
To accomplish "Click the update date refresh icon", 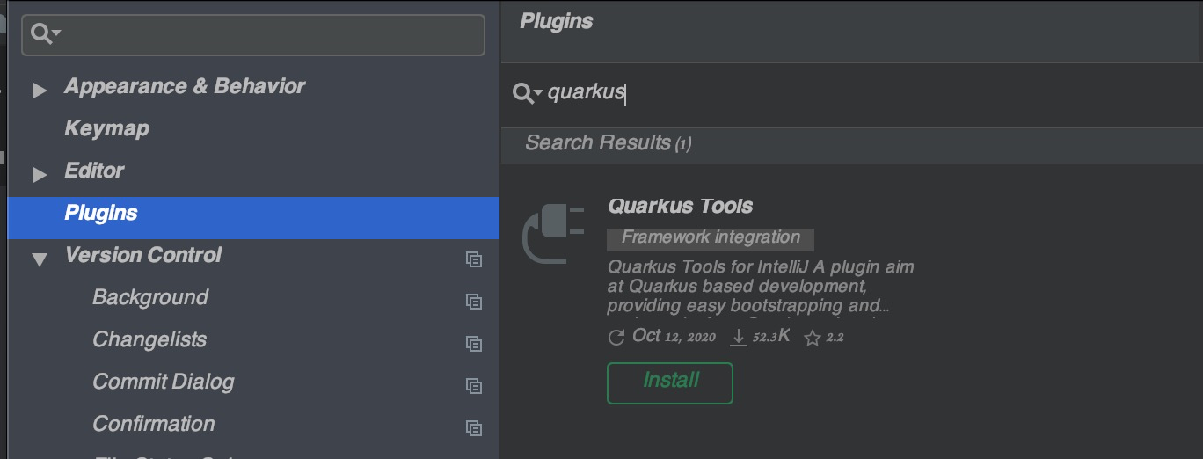I will point(616,338).
